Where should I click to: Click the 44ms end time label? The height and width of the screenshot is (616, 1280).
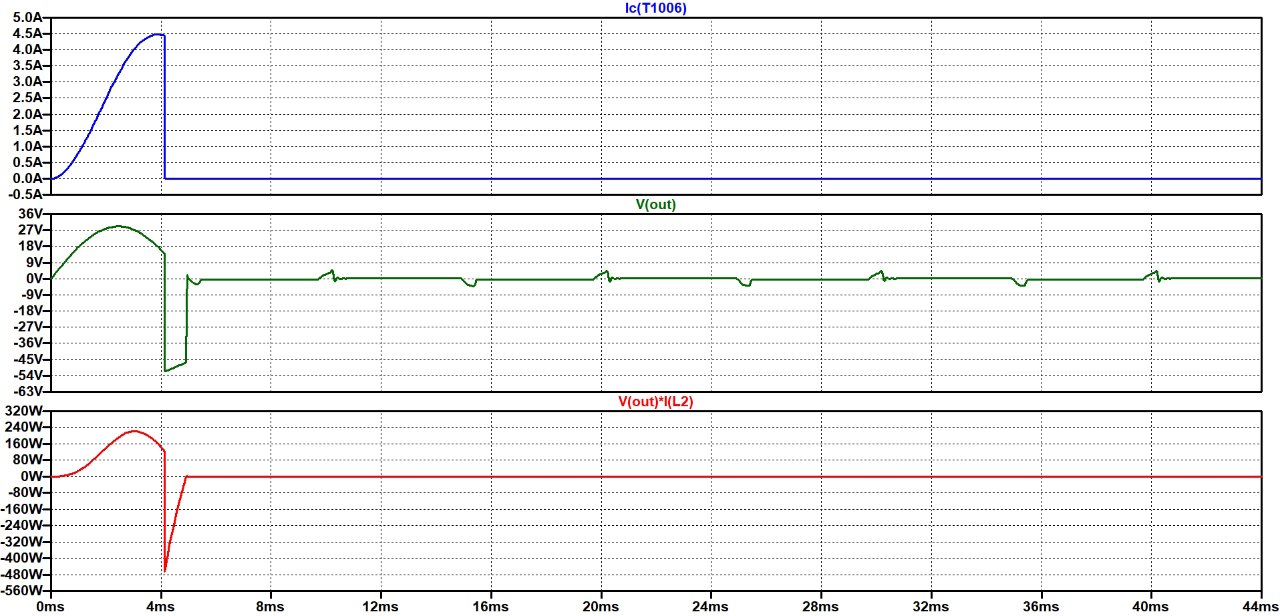pyautogui.click(x=1261, y=606)
